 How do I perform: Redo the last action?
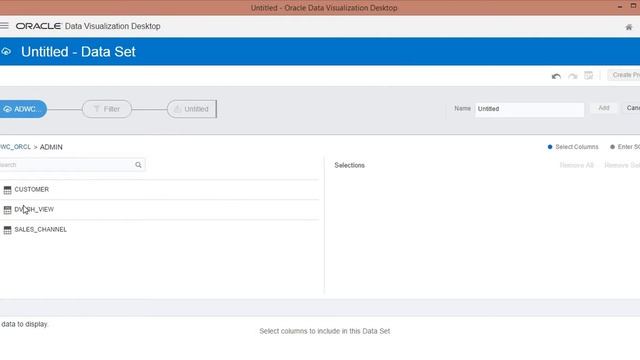573,76
